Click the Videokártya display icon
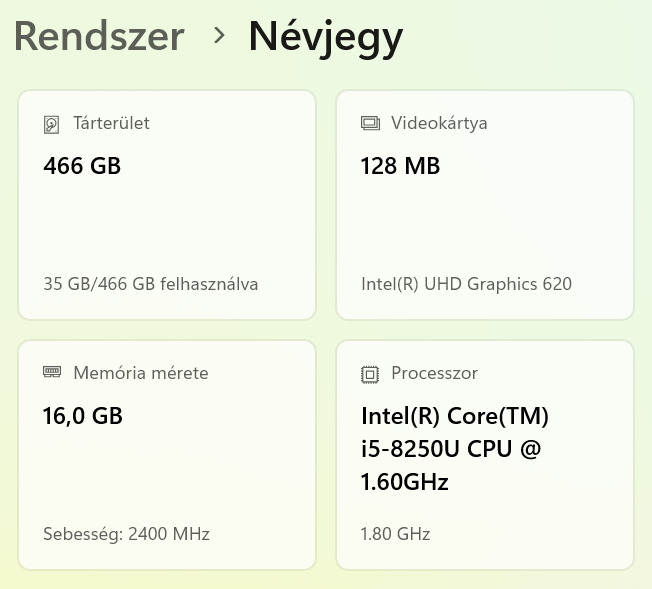The image size is (652, 589). pyautogui.click(x=370, y=124)
